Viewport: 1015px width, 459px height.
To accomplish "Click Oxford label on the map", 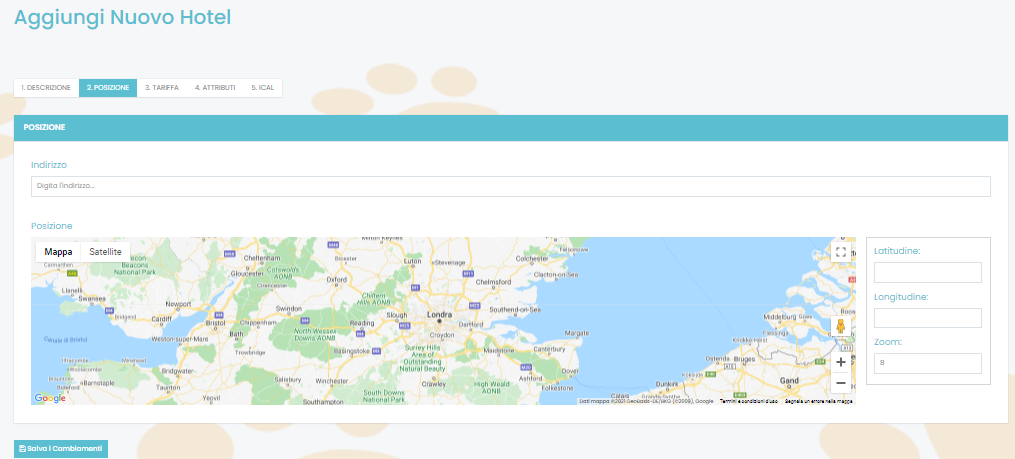I will pyautogui.click(x=337, y=280).
